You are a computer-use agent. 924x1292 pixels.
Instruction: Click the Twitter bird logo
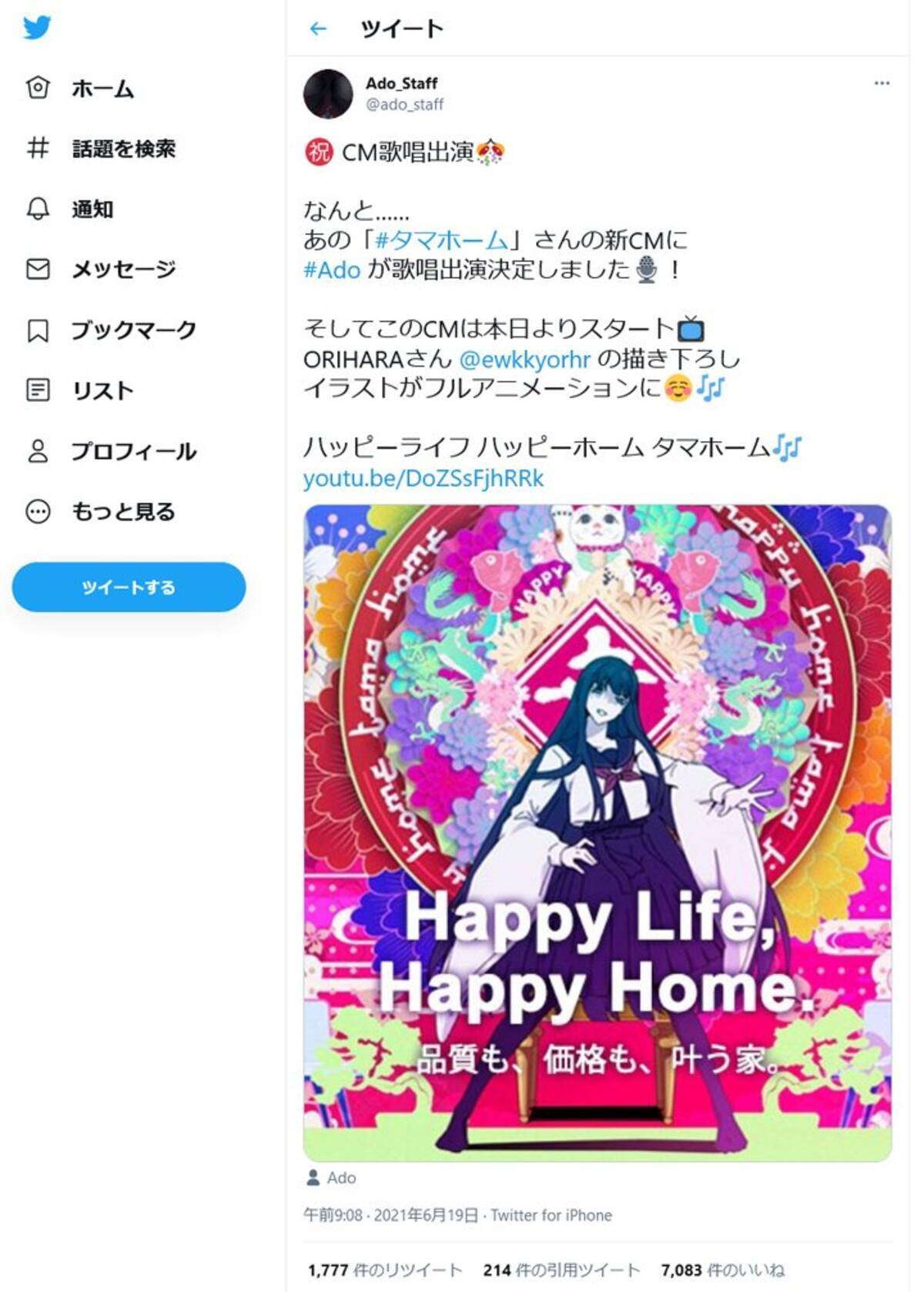click(37, 28)
